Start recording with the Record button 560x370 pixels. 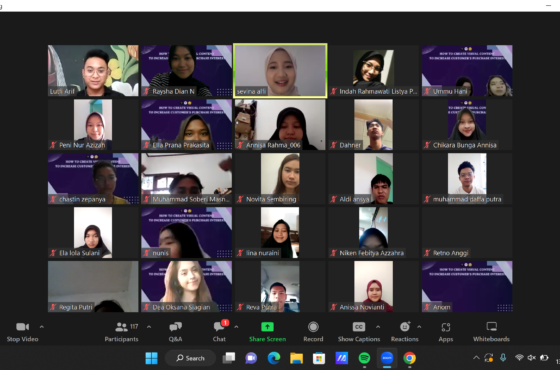[x=313, y=332]
